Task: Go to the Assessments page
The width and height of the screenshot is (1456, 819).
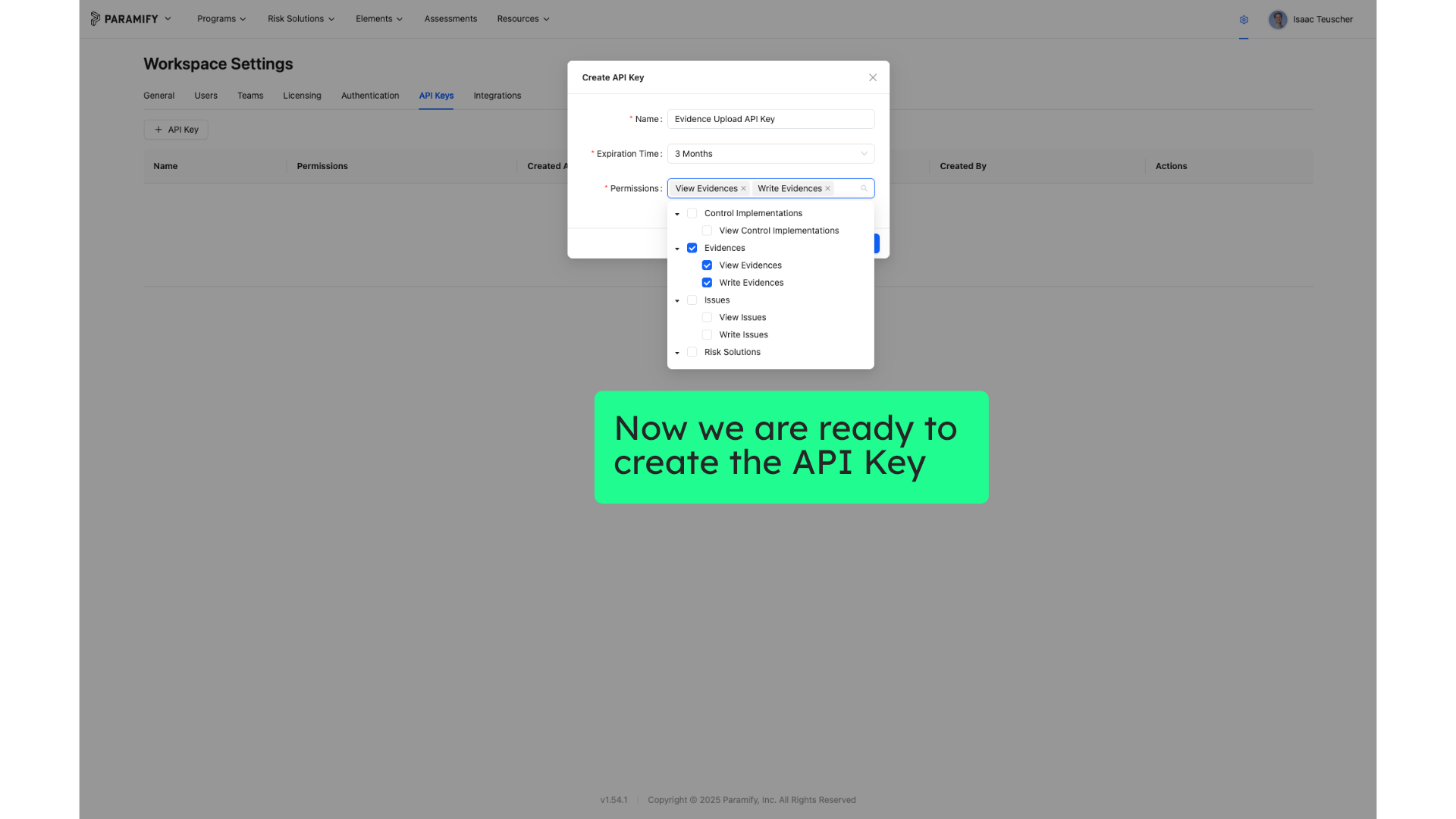Action: click(450, 19)
